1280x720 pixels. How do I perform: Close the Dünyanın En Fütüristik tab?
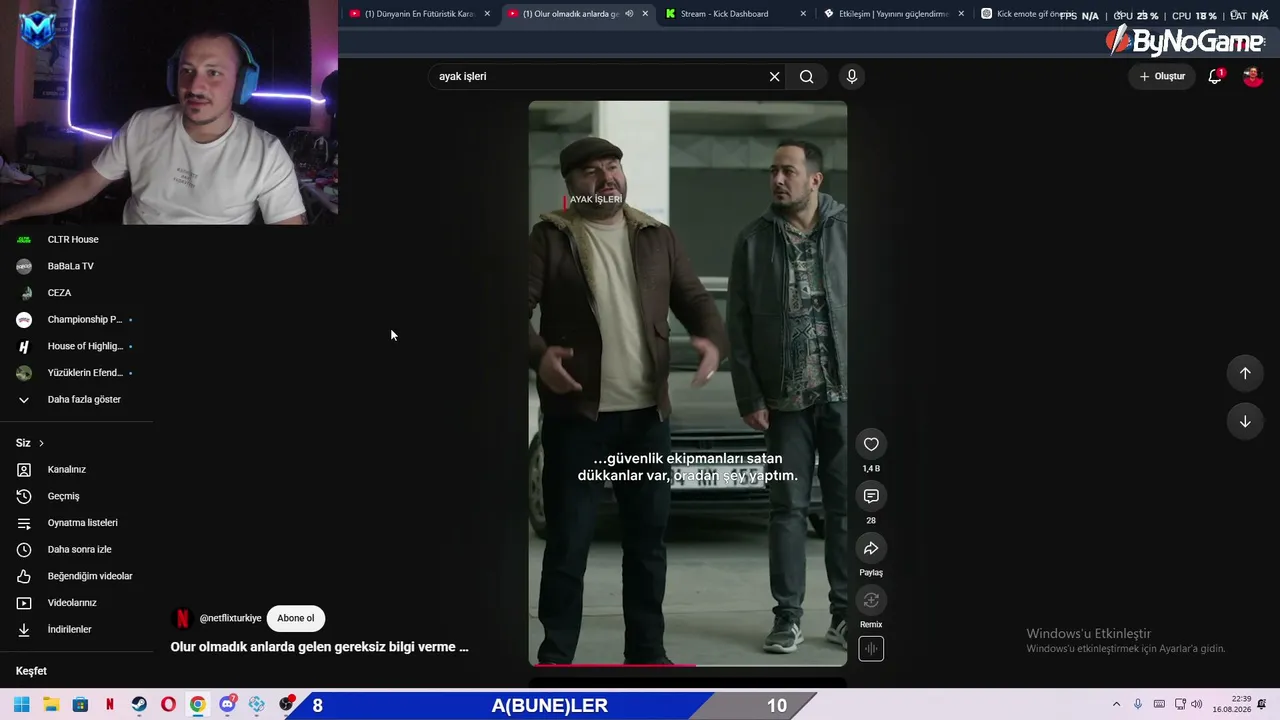pyautogui.click(x=487, y=14)
